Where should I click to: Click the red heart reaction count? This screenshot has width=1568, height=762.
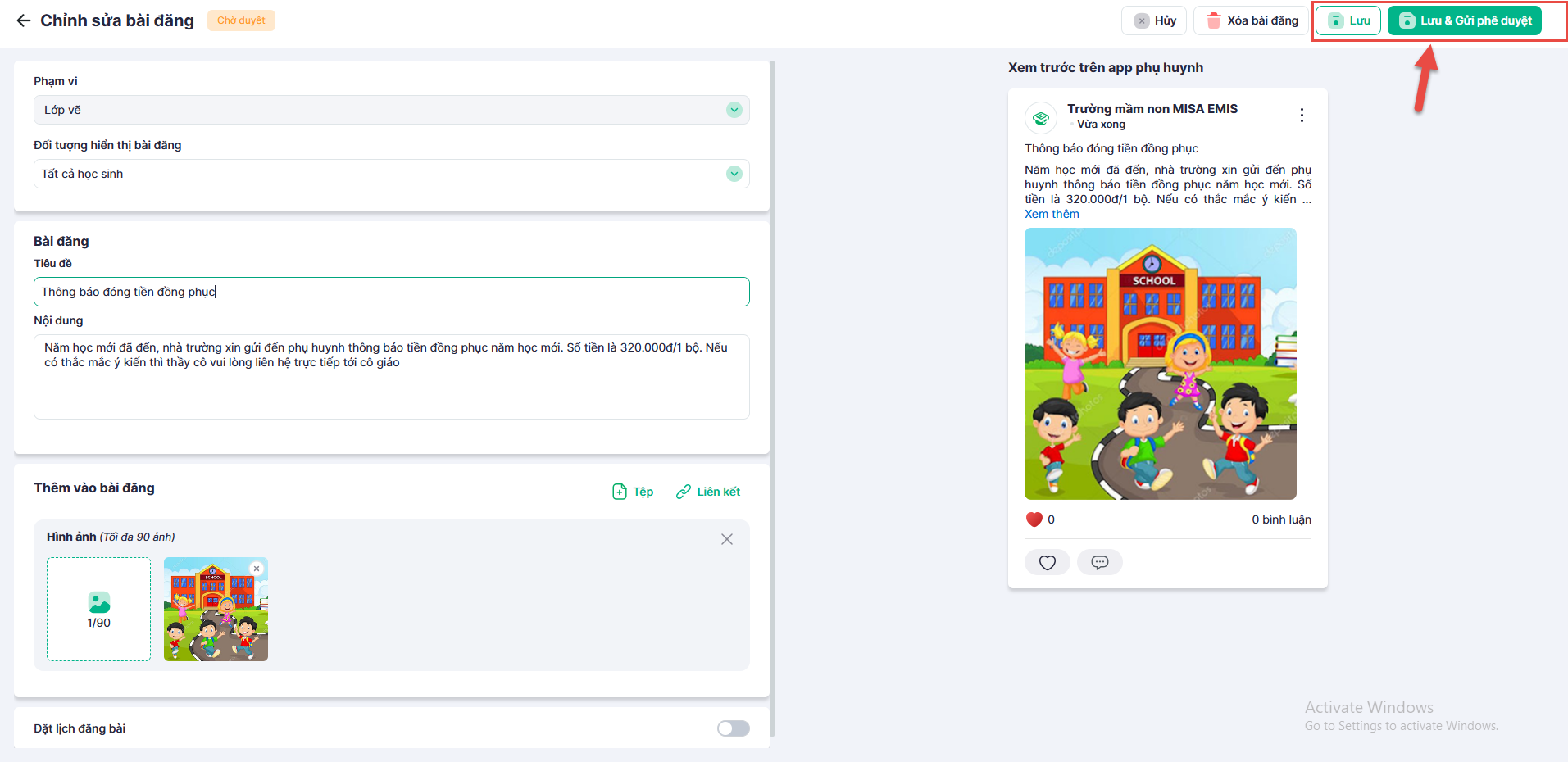point(1040,519)
